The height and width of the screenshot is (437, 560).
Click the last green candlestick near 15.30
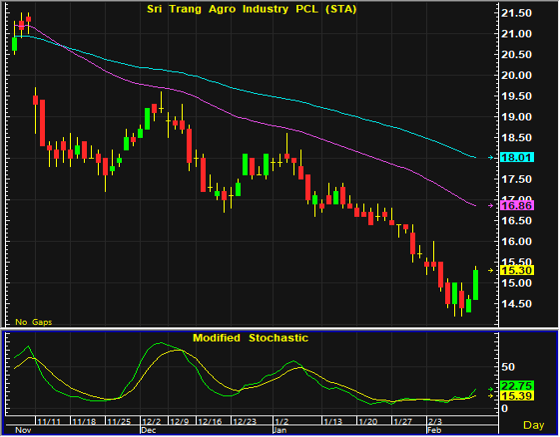(x=476, y=285)
